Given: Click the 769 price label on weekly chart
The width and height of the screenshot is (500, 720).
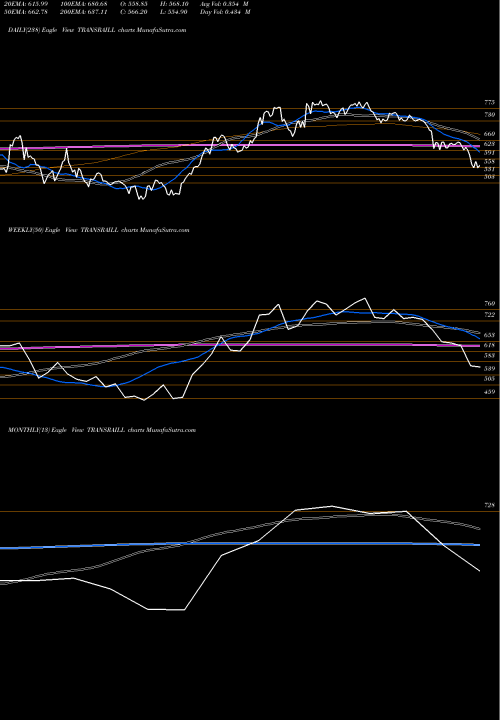Looking at the screenshot, I should click(x=489, y=304).
